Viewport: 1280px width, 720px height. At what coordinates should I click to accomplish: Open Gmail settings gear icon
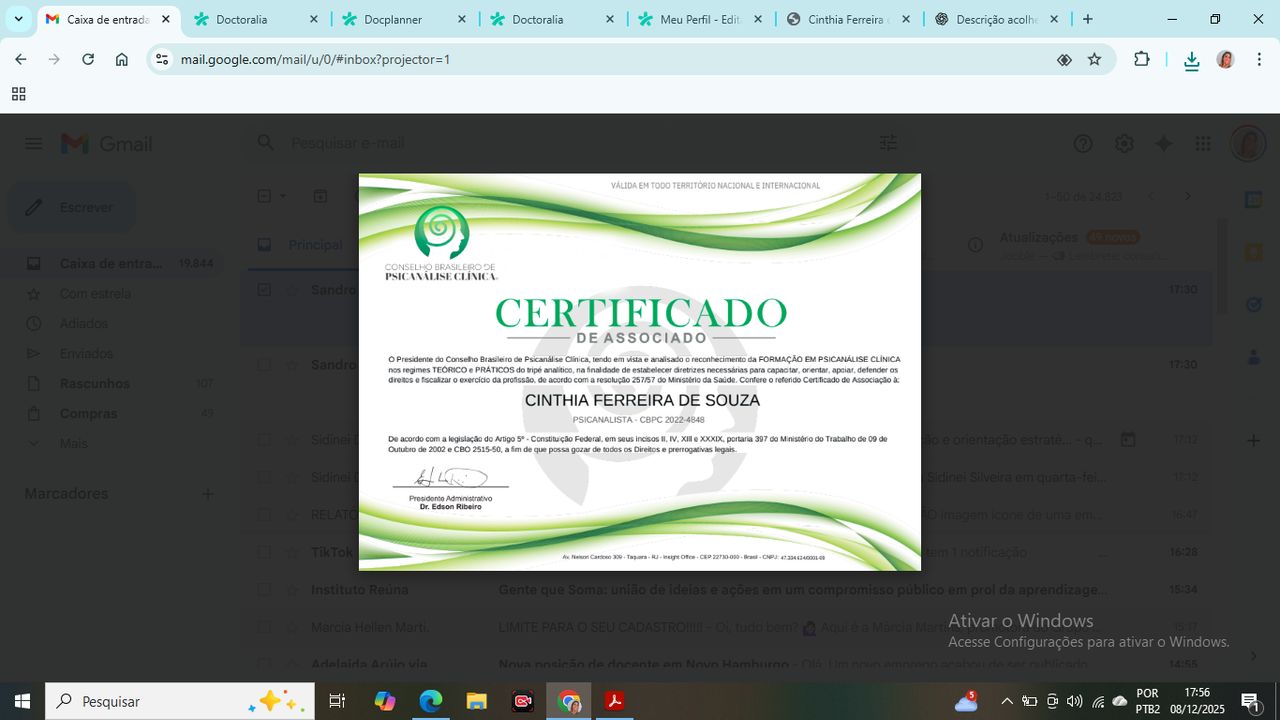click(1124, 144)
